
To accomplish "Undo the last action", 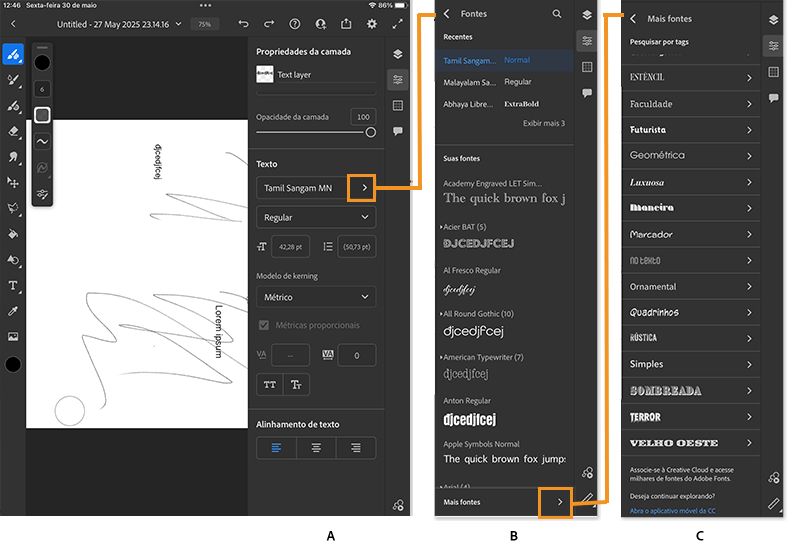I will tap(243, 24).
